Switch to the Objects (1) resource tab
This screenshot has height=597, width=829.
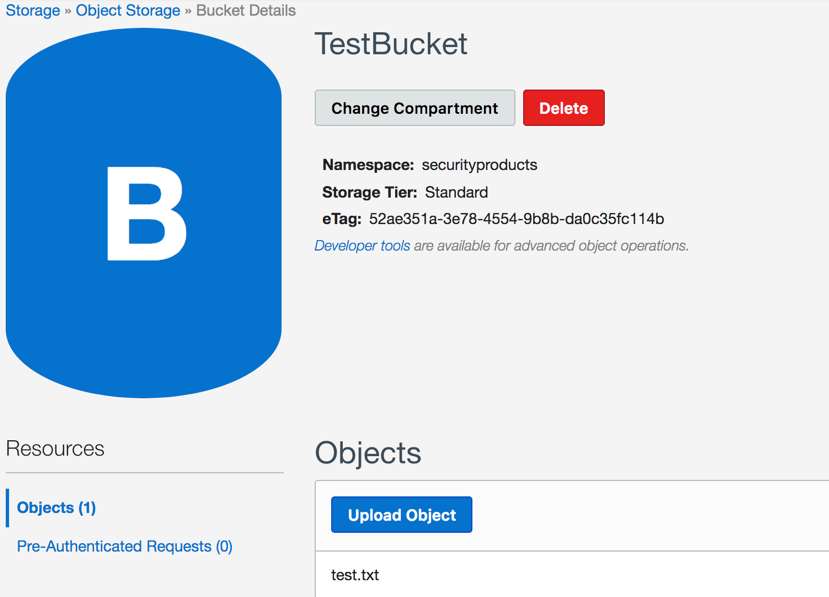coord(57,508)
